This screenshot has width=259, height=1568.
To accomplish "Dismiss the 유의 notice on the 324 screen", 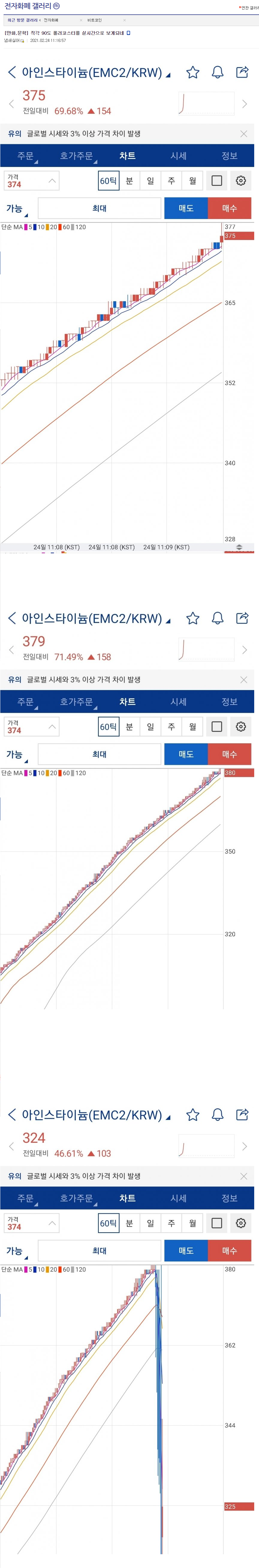I will [244, 1177].
